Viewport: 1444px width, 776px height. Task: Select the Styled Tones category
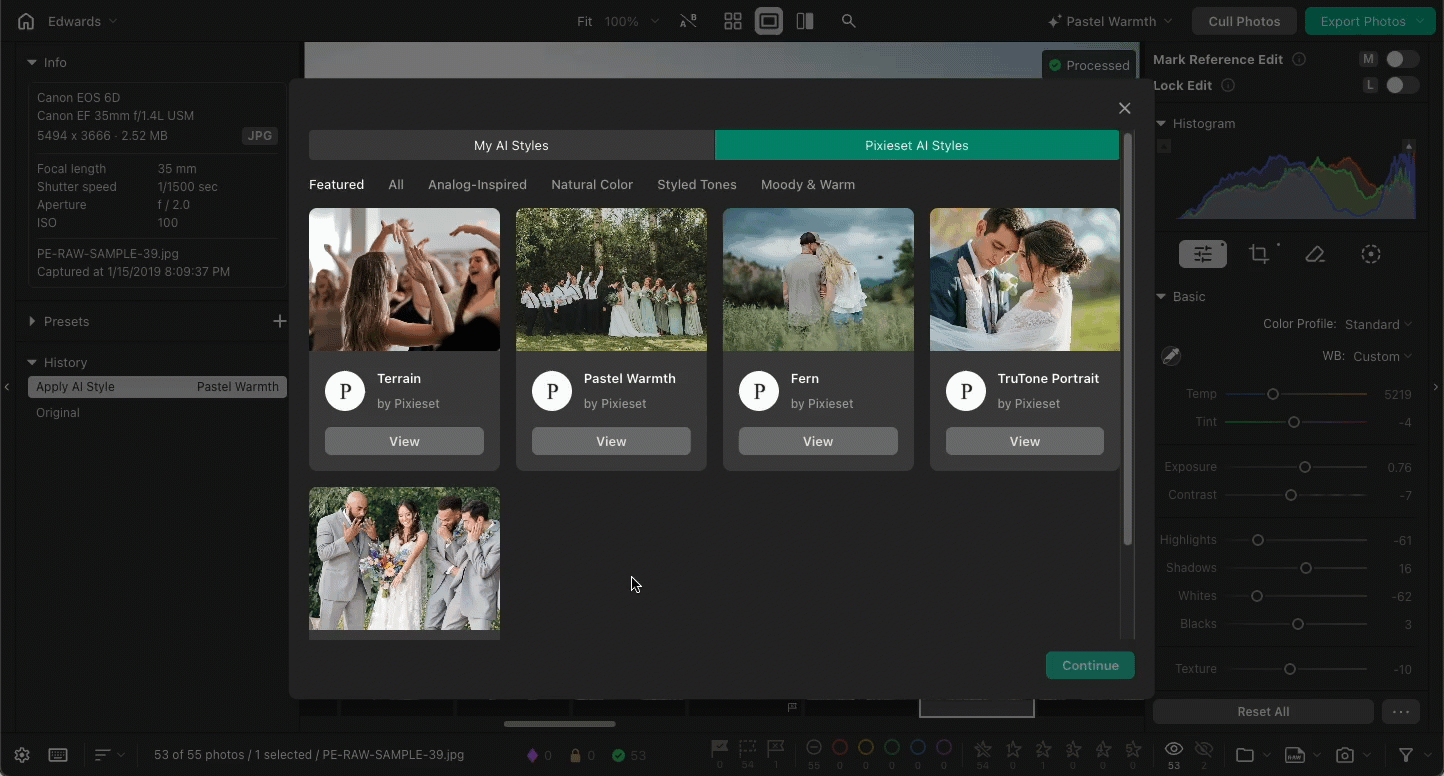coord(697,185)
